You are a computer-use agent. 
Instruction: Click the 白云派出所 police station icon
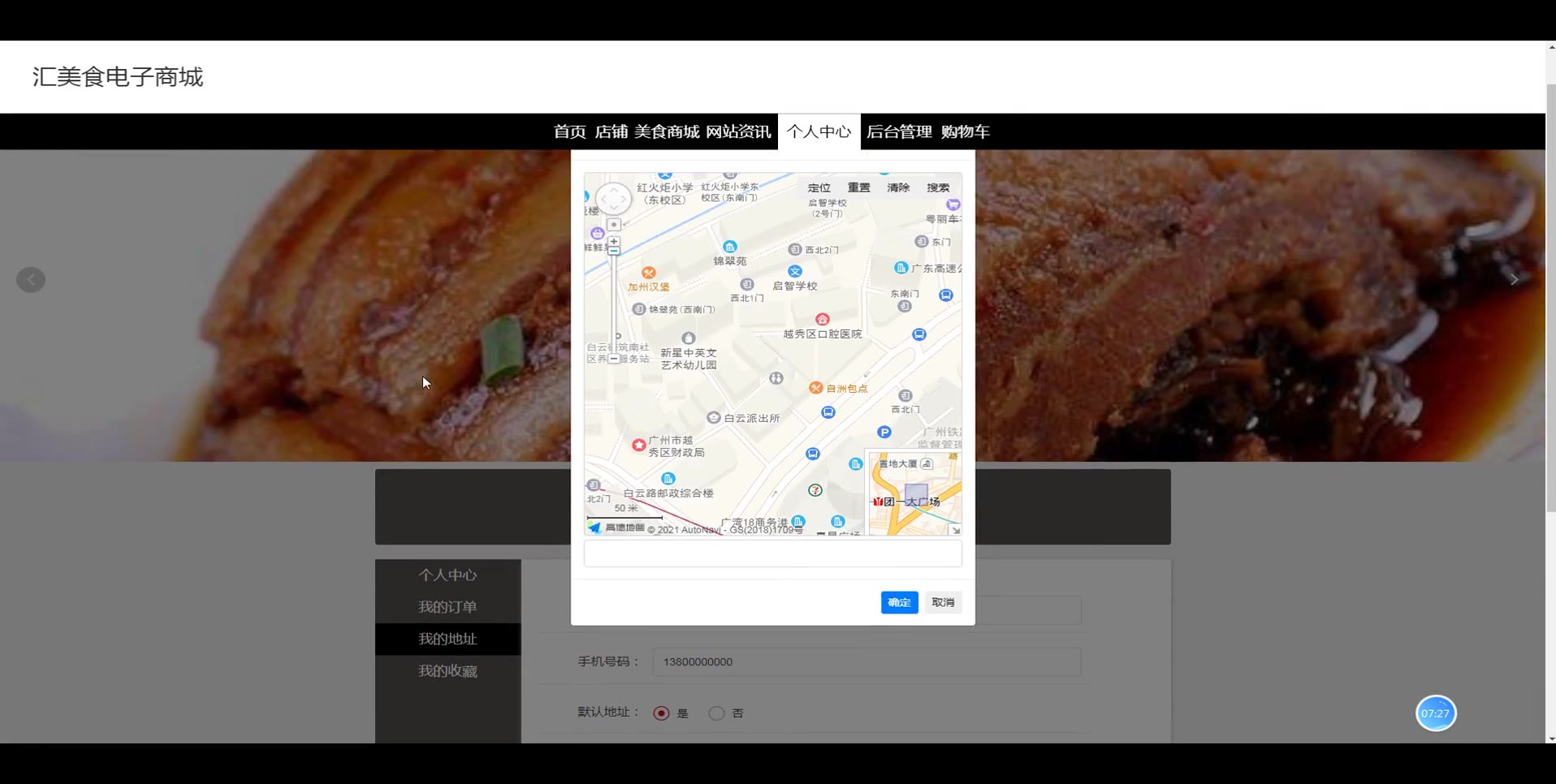click(x=713, y=417)
